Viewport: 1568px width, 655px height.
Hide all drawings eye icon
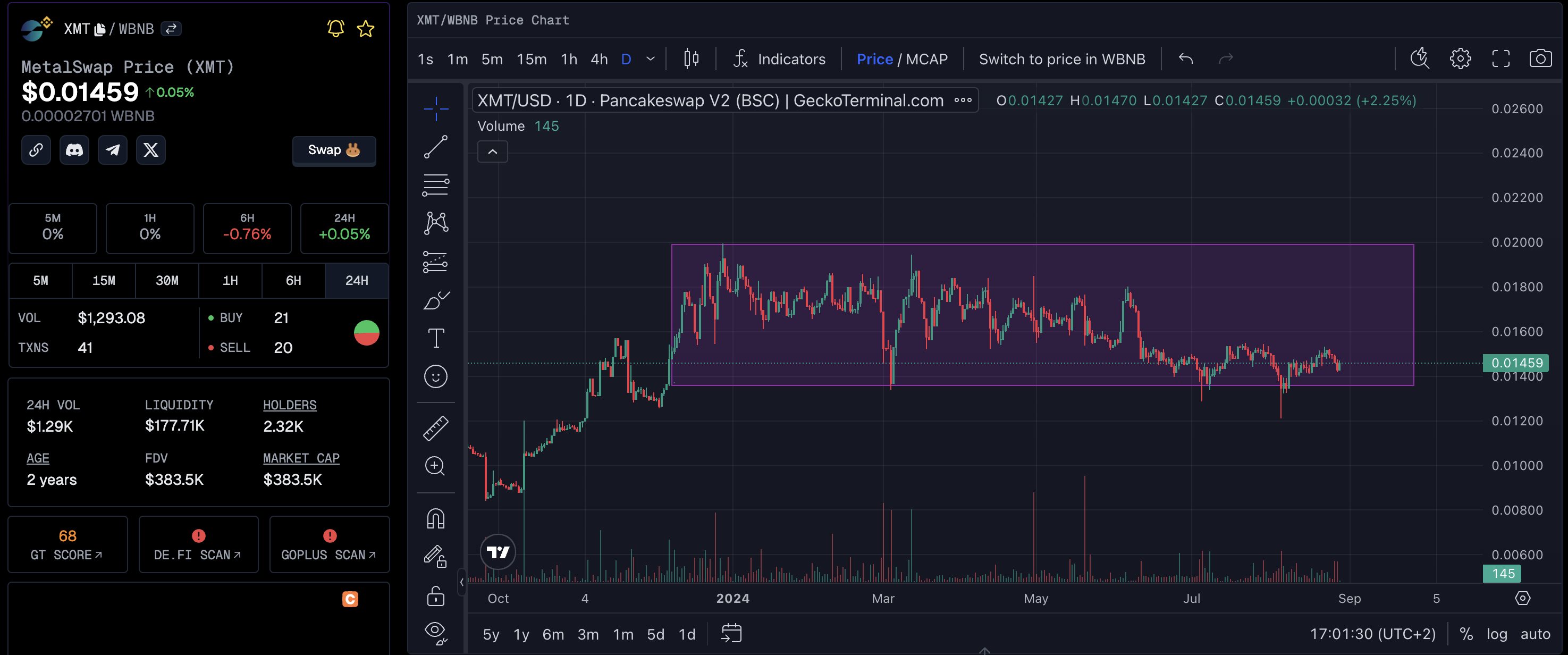point(436,633)
